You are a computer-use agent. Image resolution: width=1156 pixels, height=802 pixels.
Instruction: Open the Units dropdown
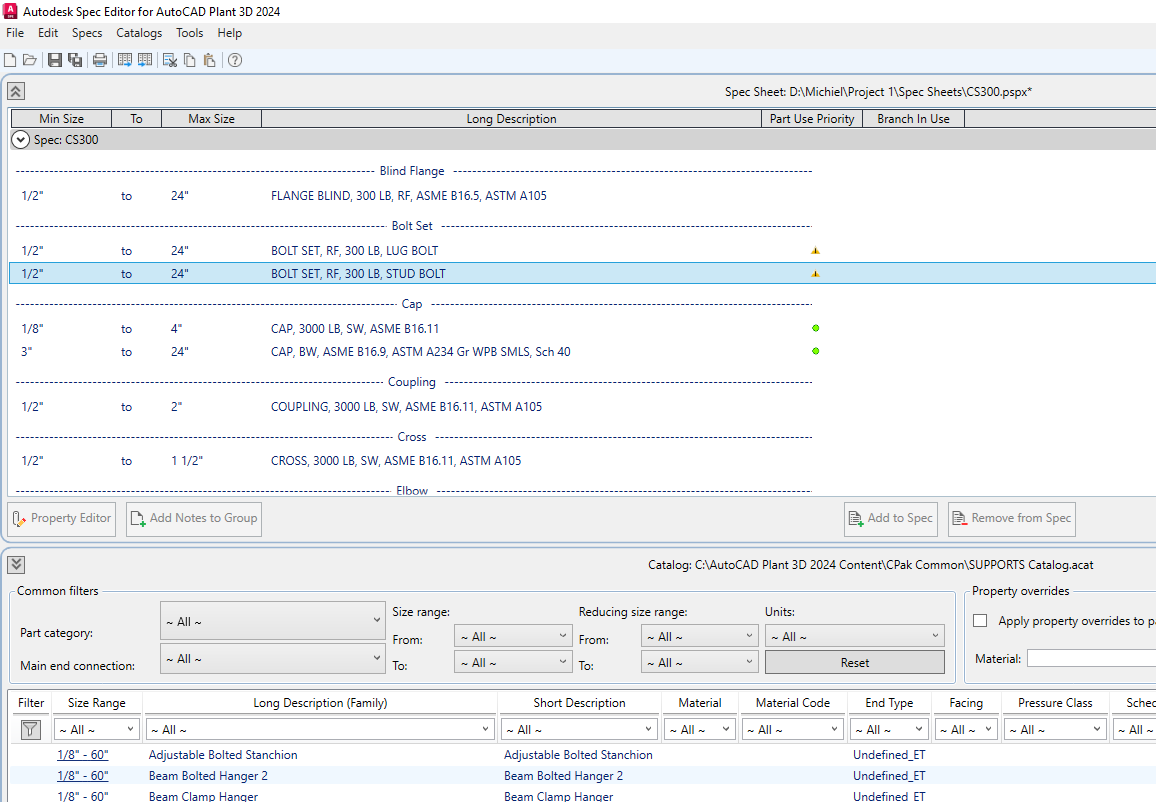point(854,636)
